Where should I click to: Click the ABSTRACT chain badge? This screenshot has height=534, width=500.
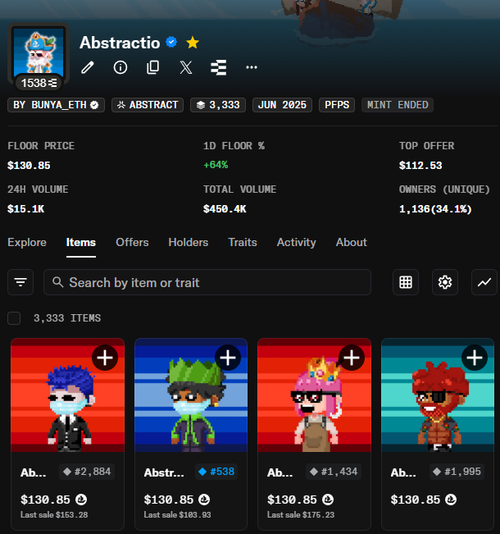point(147,105)
